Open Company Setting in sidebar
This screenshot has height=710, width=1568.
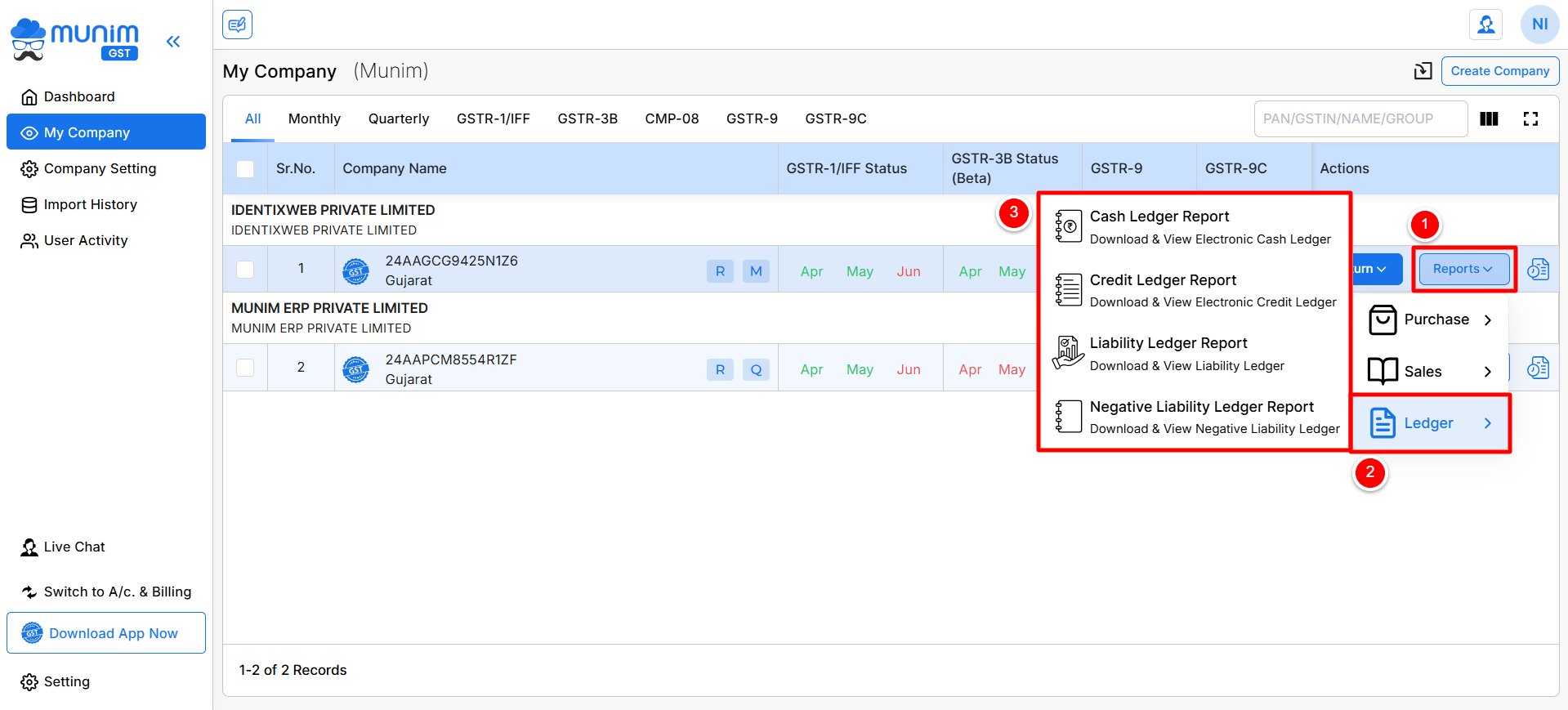tap(106, 168)
